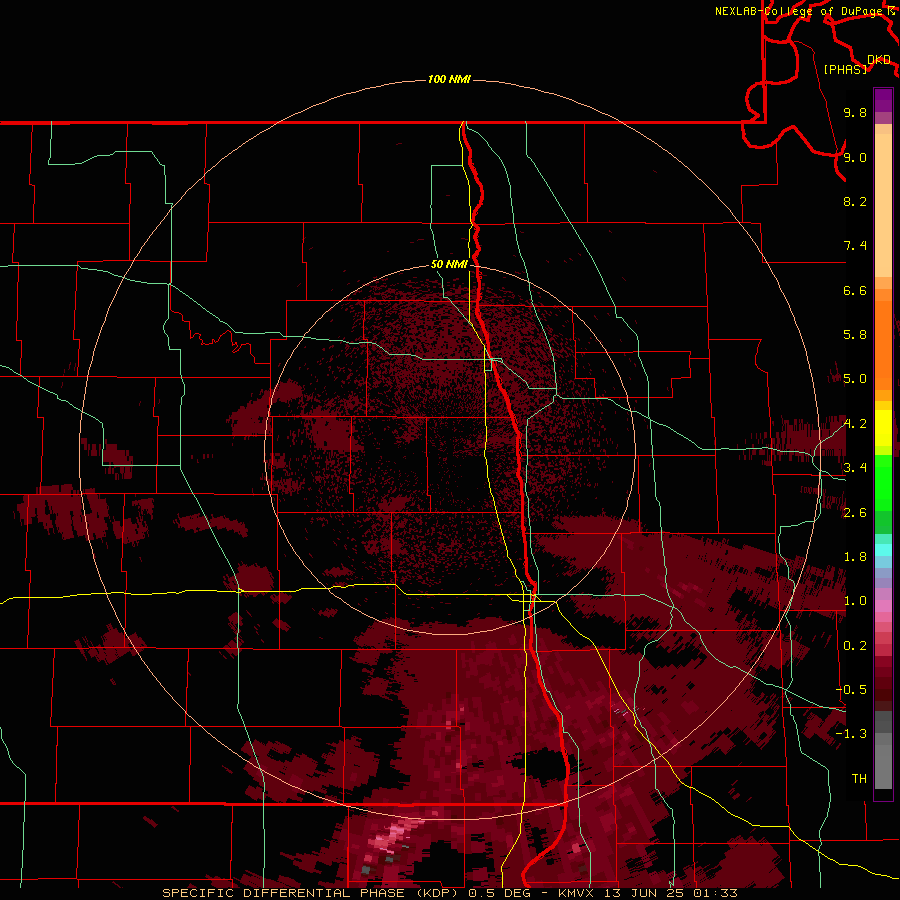Viewport: 900px width, 900px height.
Task: Click the [PHAS] units label
Action: click(845, 69)
